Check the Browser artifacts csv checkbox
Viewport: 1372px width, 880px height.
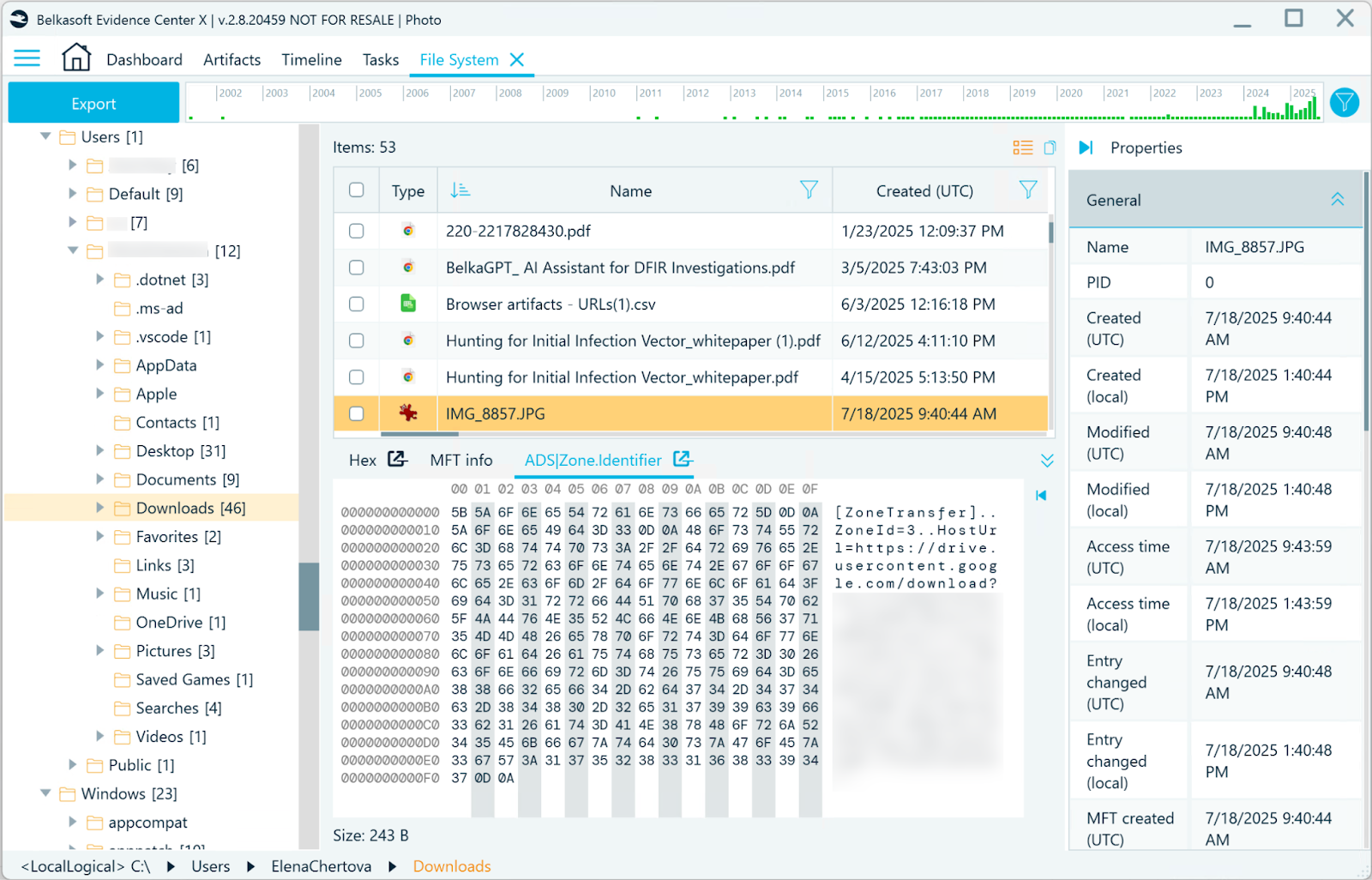357,304
